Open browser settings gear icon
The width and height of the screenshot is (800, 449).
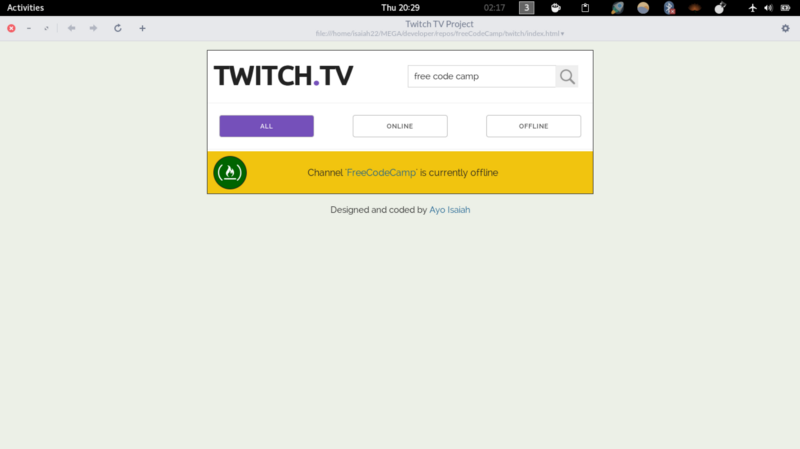(x=785, y=28)
